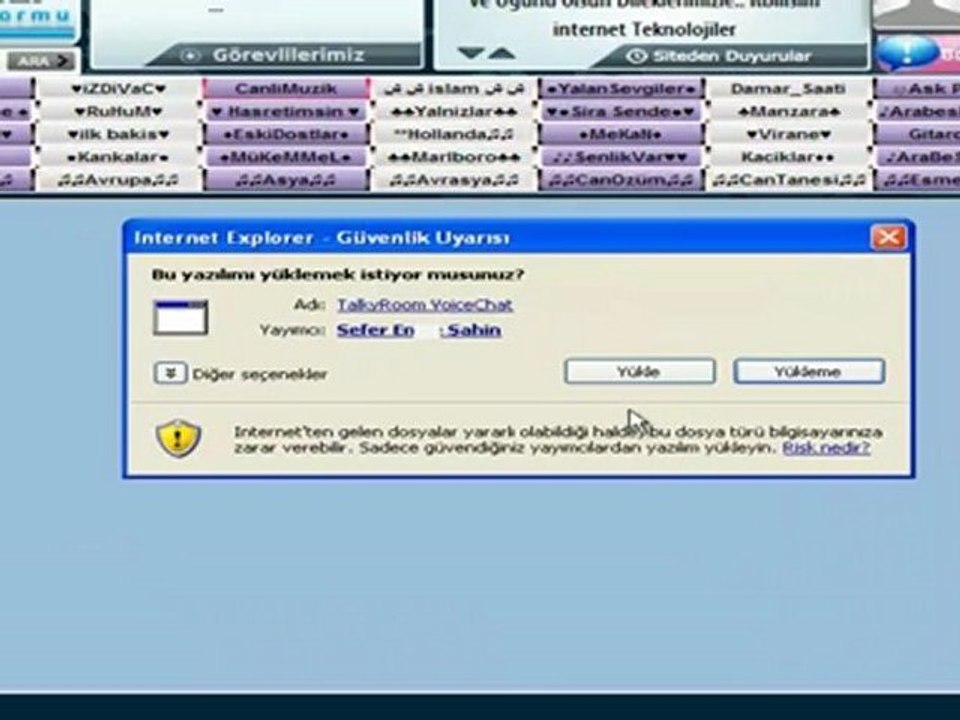Enter the Avrasya chat room
Screen dimensions: 960x720
pos(454,180)
